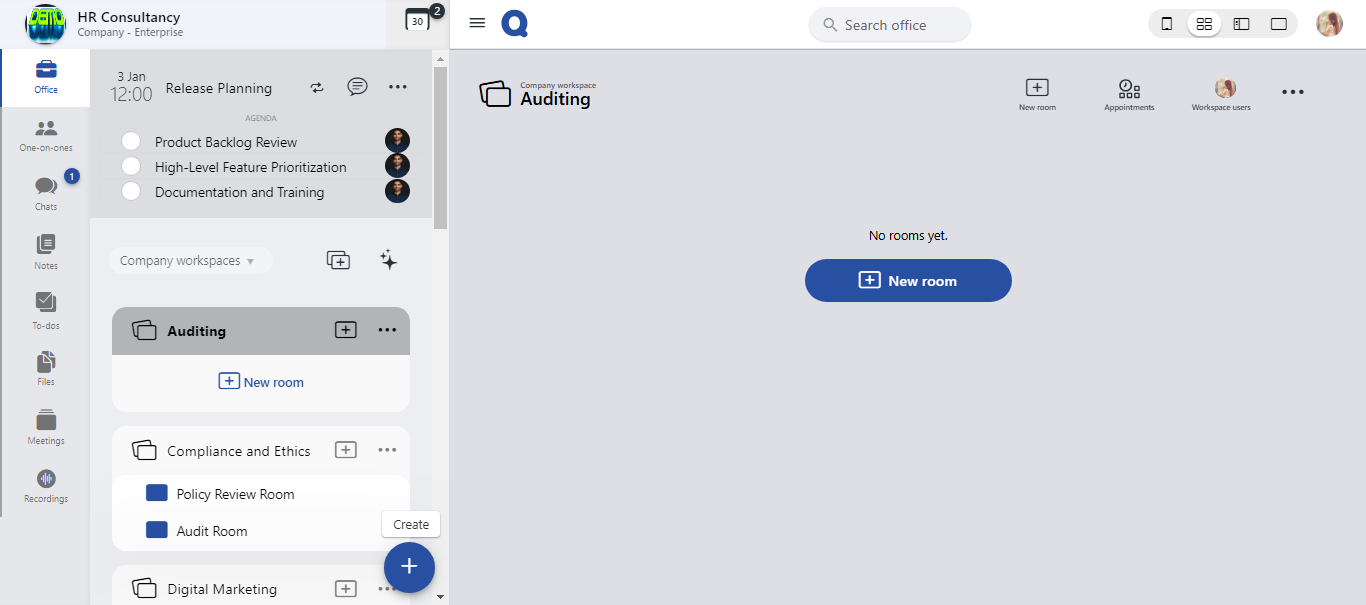1366x605 pixels.
Task: Click the repeat icon beside Release Planning
Action: [x=317, y=87]
